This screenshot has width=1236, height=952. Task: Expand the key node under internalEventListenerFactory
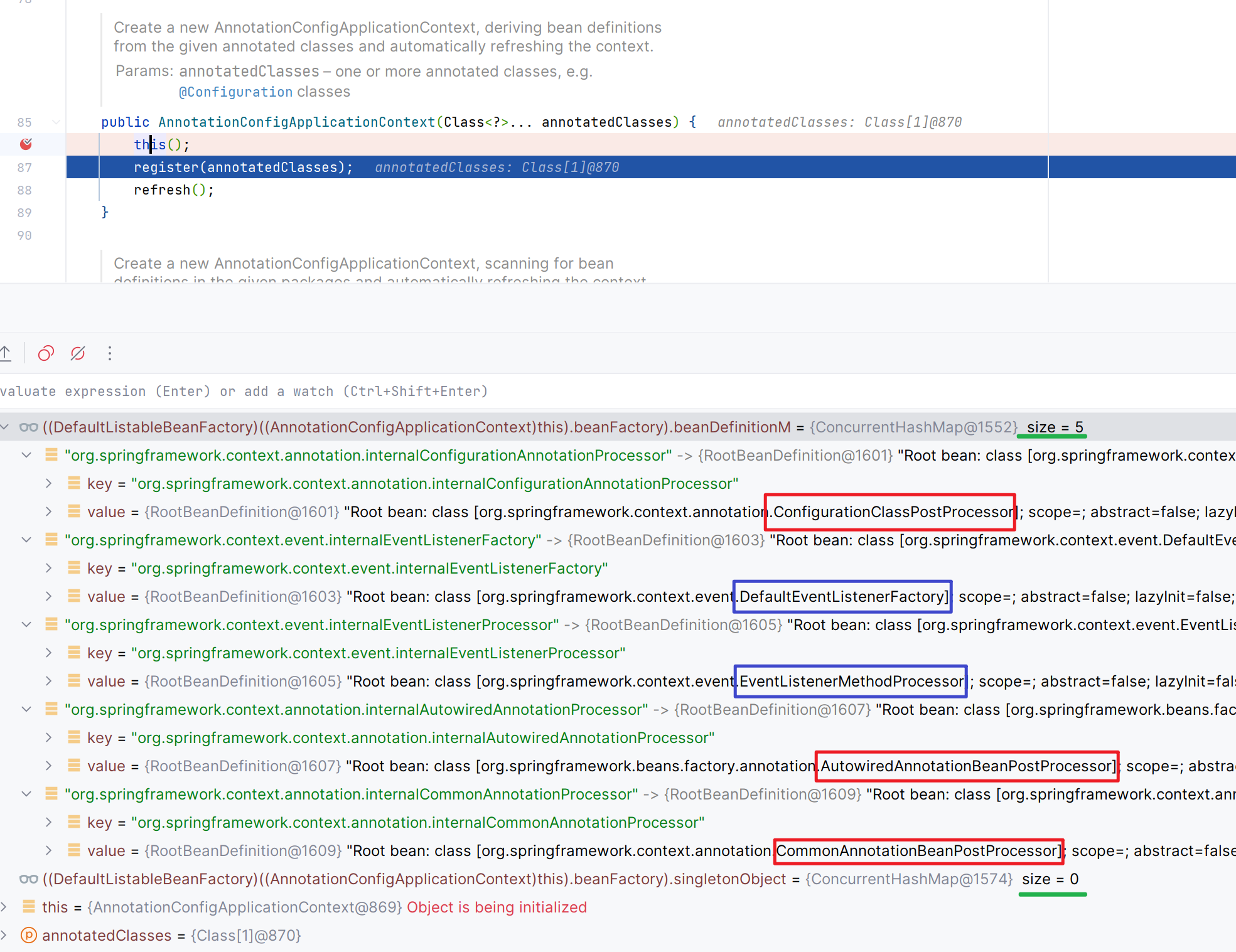coord(48,568)
